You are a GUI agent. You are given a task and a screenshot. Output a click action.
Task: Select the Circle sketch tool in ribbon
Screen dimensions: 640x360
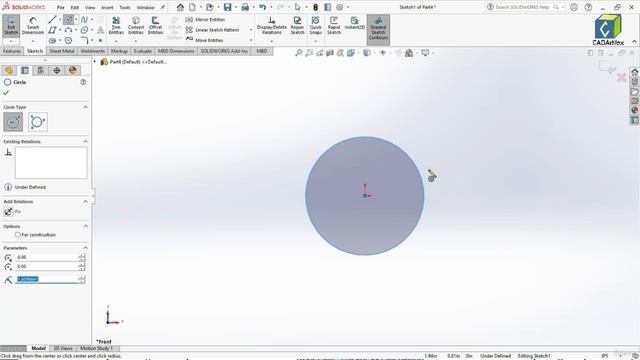point(68,20)
